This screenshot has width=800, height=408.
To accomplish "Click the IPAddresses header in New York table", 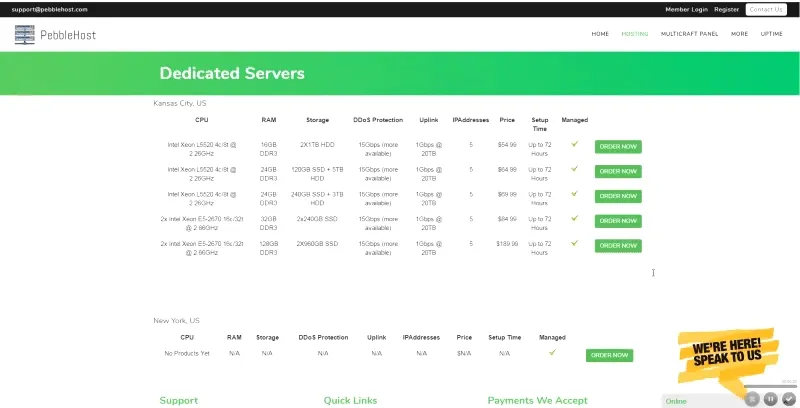I will click(421, 338).
